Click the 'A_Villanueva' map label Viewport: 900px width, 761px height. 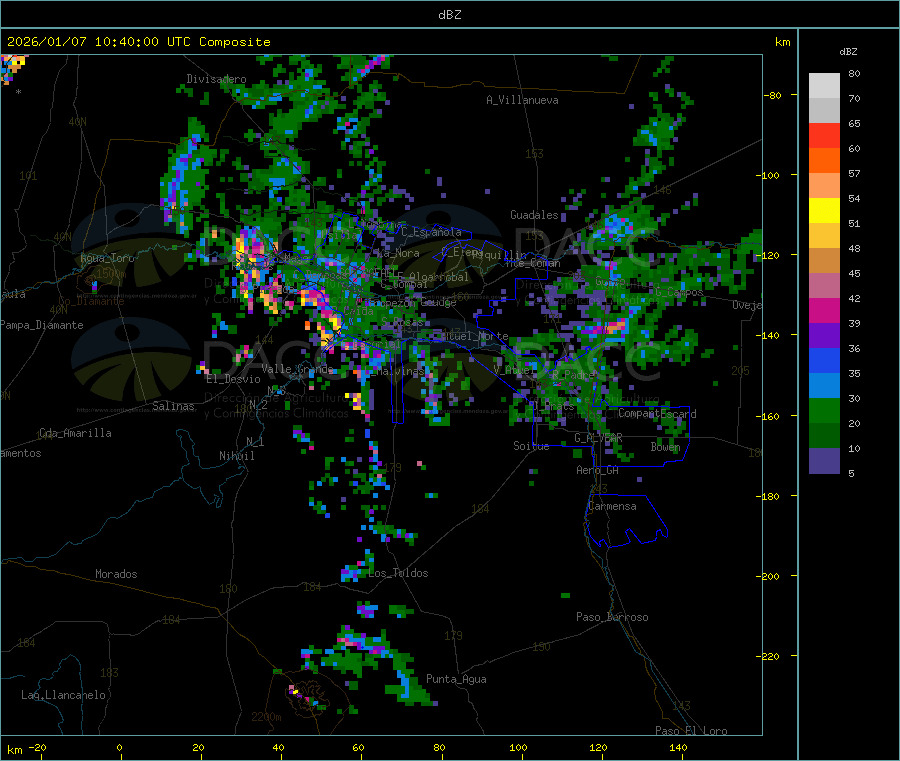522,100
